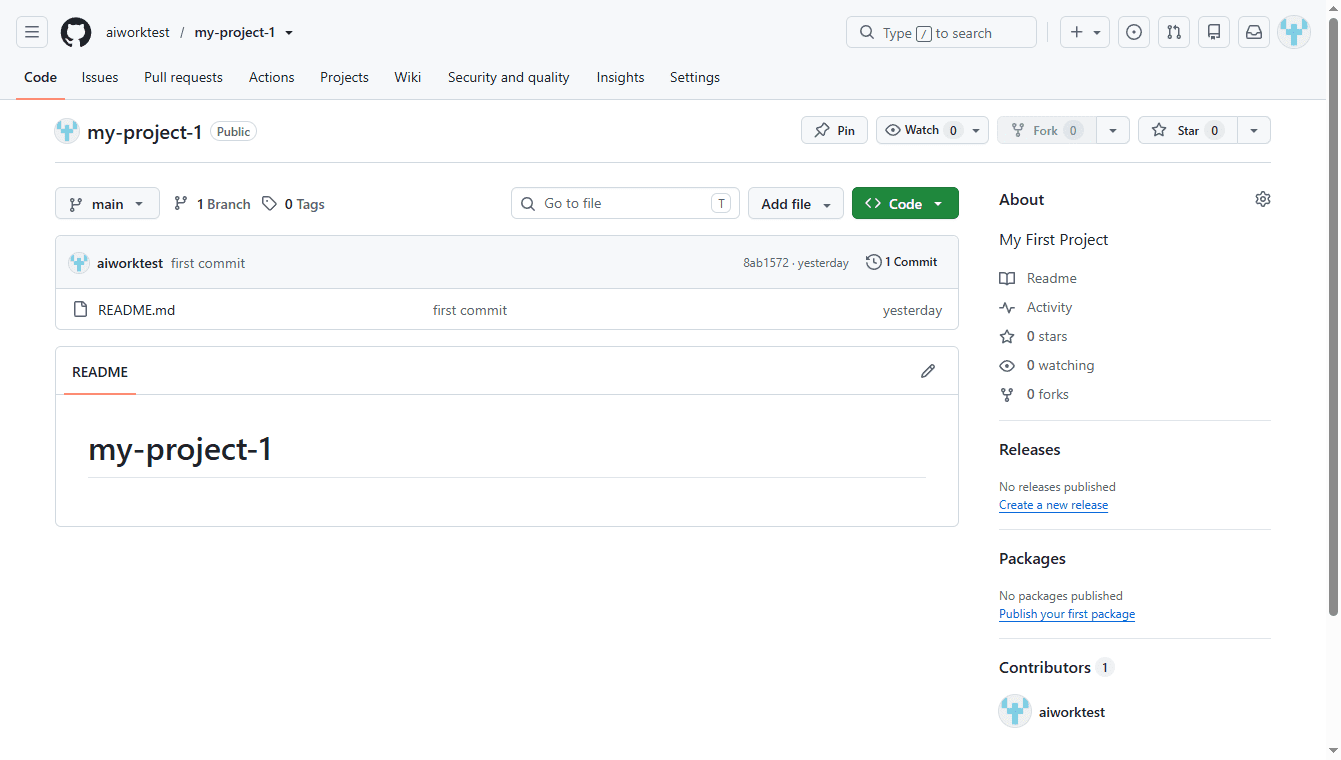Image resolution: width=1341 pixels, height=760 pixels.
Task: Open the Actions tab
Action: click(x=272, y=77)
